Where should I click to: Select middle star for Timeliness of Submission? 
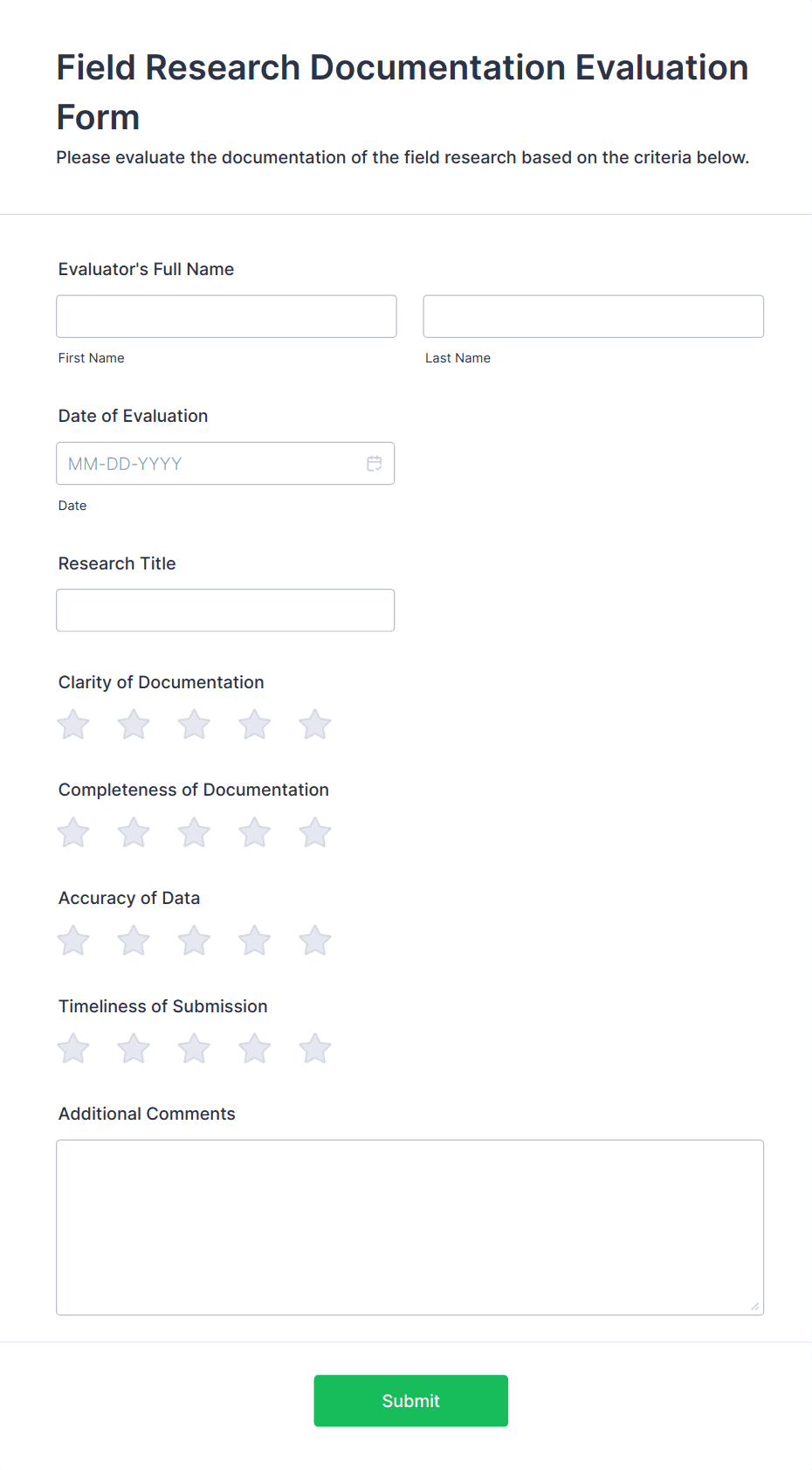tap(194, 1048)
